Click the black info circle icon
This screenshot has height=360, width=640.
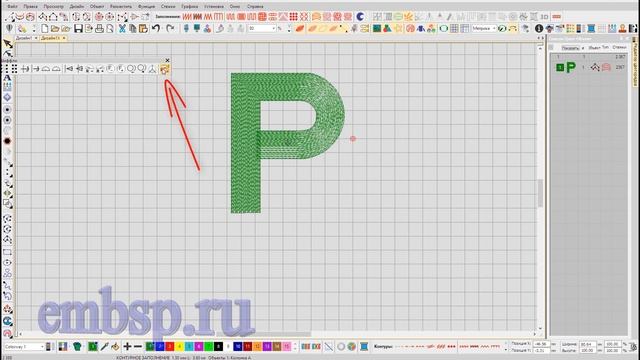(539, 28)
